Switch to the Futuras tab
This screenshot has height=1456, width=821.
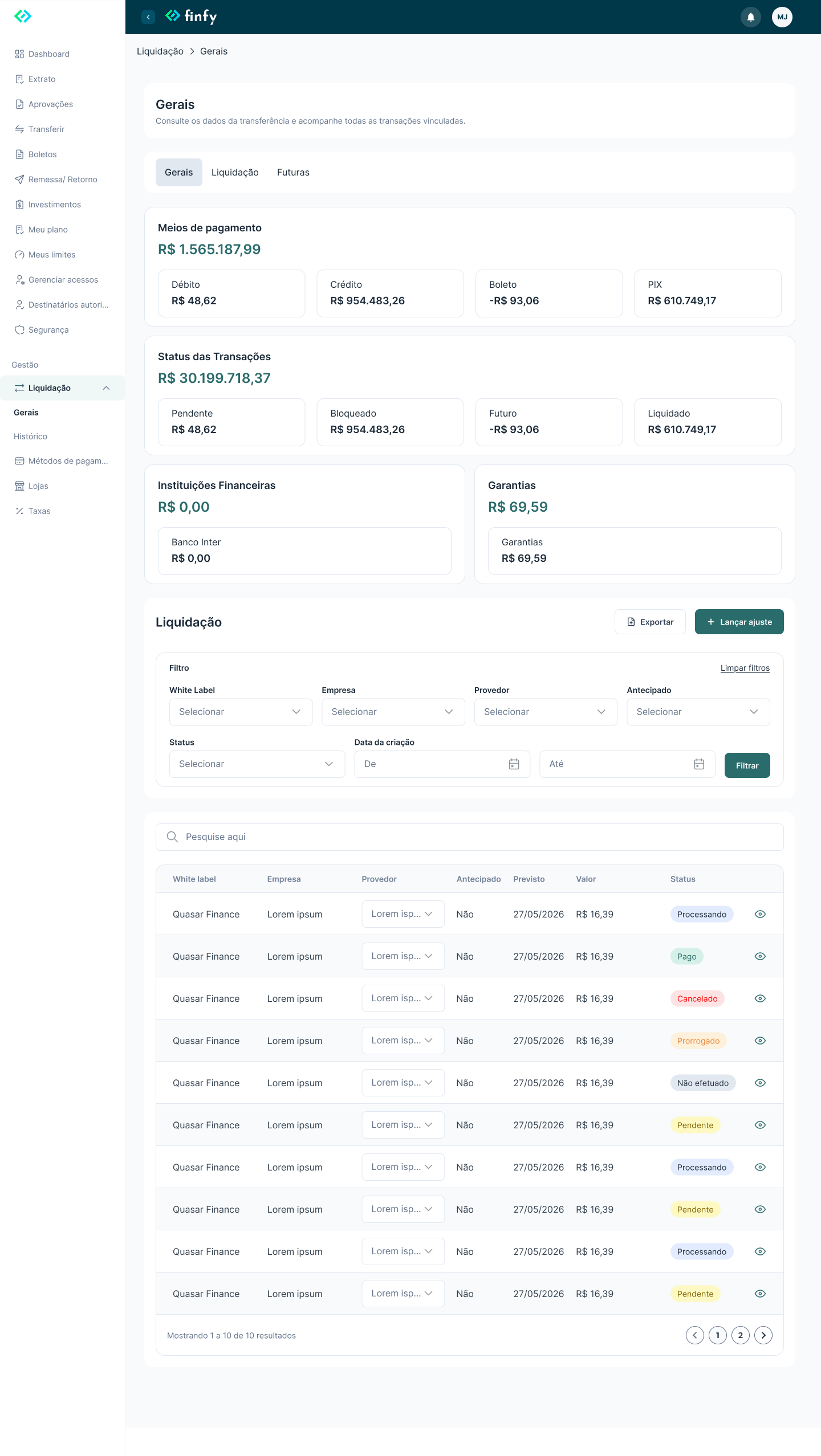click(293, 172)
